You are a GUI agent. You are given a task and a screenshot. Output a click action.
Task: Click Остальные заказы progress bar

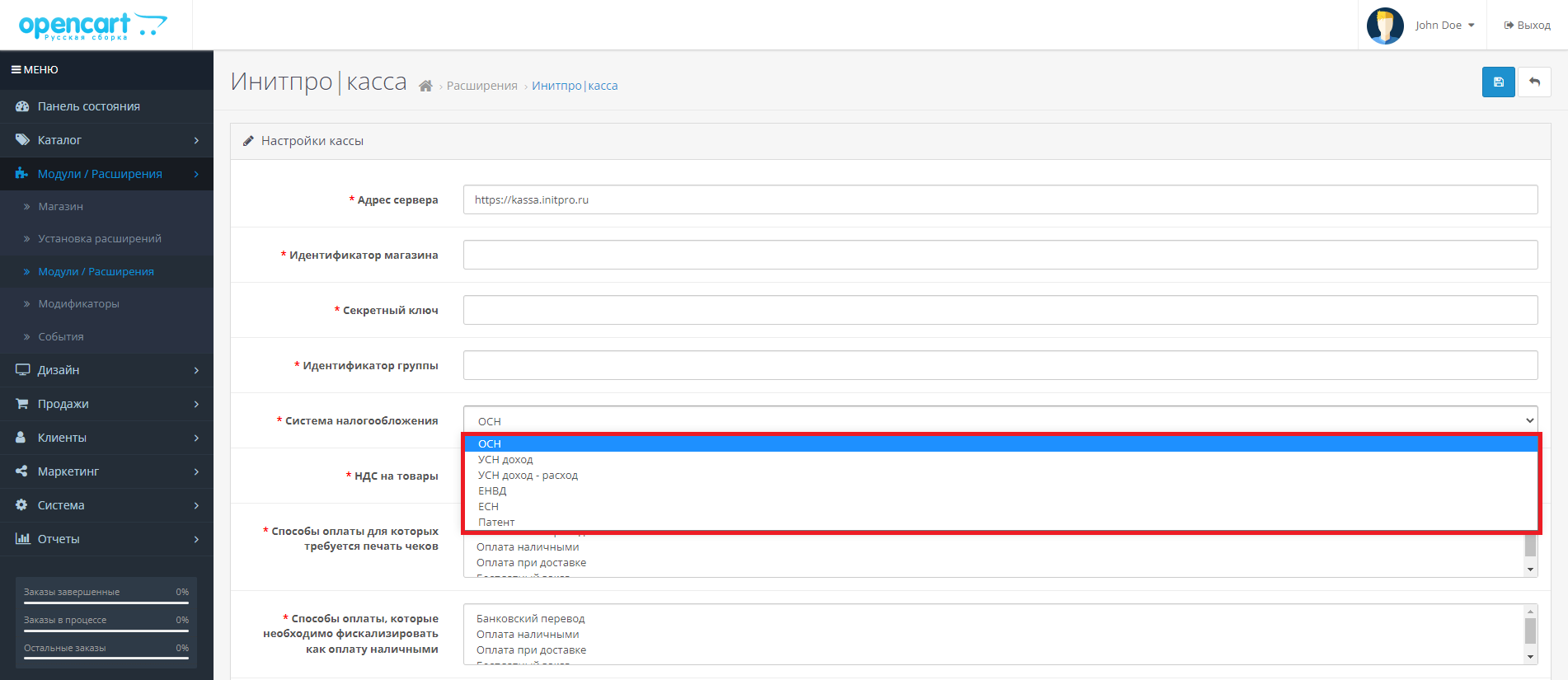click(106, 659)
